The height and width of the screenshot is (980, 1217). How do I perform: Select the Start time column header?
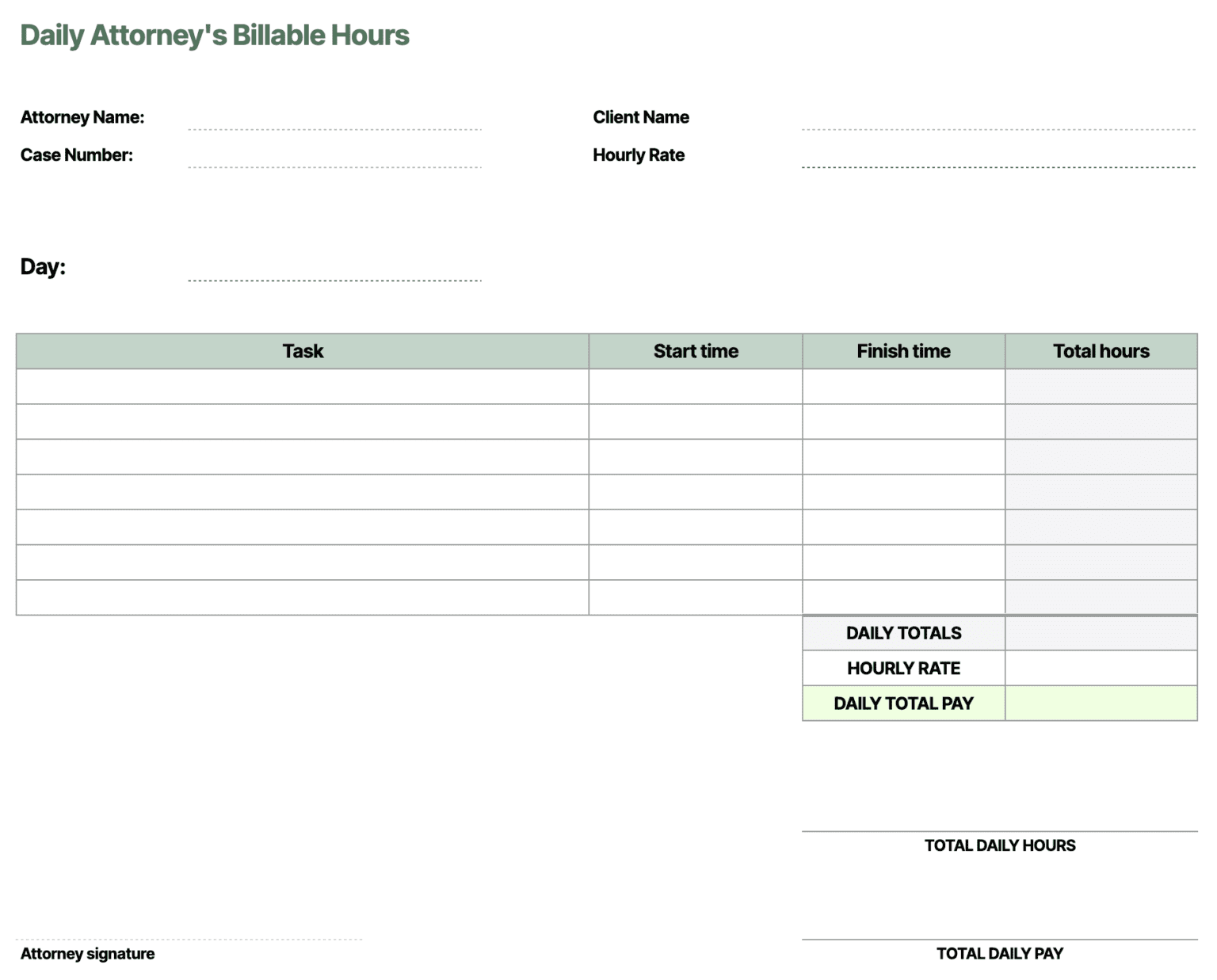click(x=696, y=351)
